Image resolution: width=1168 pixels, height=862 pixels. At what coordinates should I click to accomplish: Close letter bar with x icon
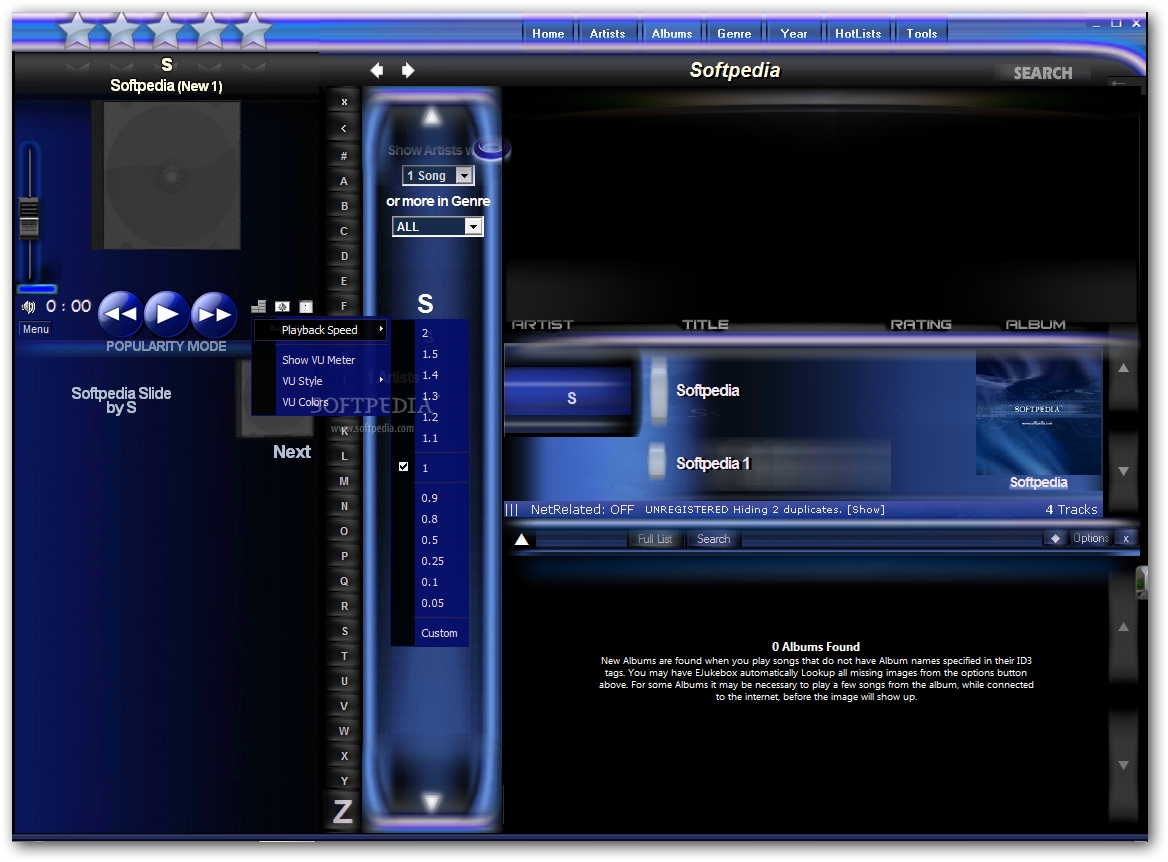coord(344,102)
